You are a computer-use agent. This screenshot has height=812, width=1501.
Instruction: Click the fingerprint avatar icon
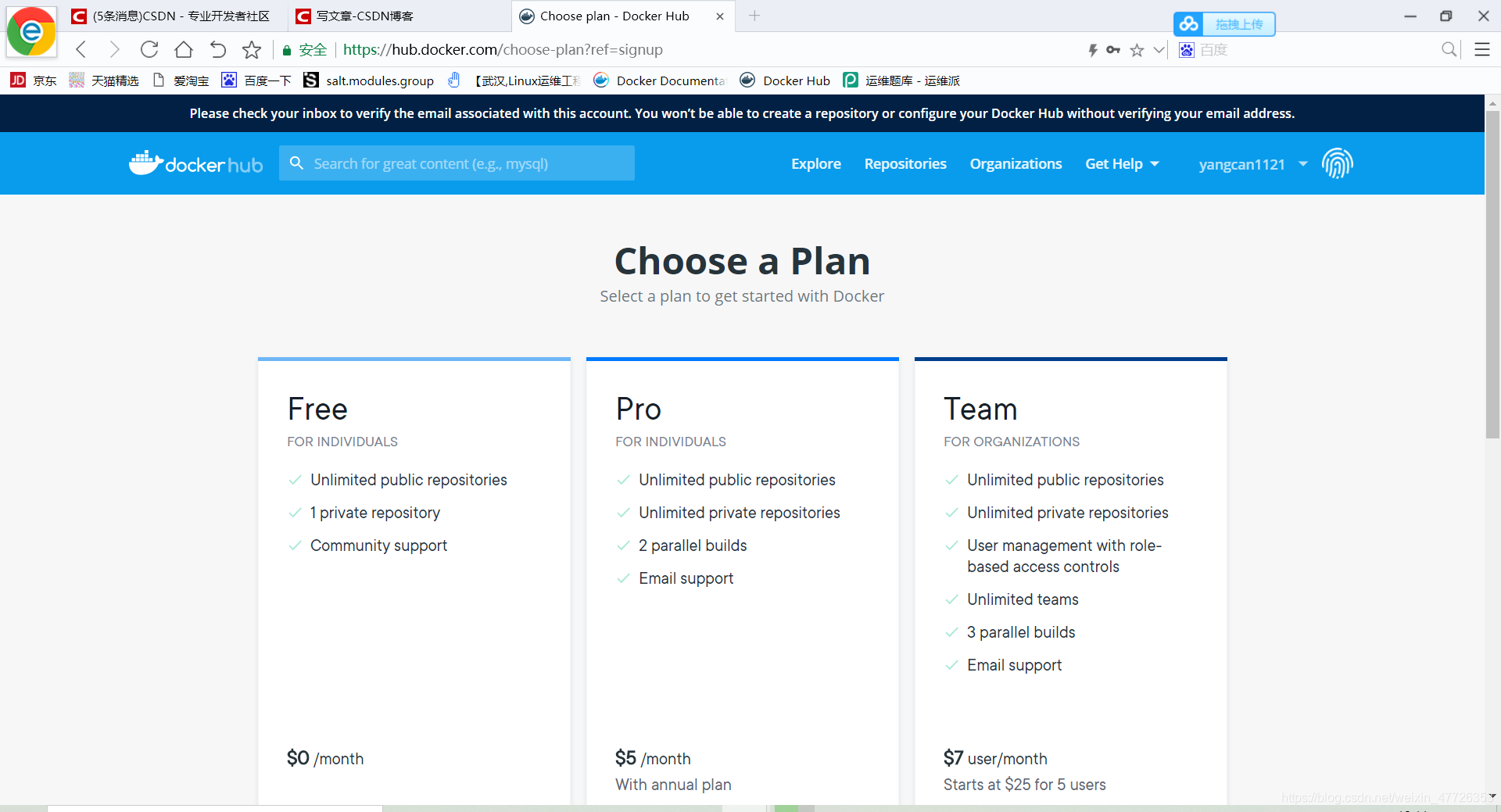(1338, 163)
